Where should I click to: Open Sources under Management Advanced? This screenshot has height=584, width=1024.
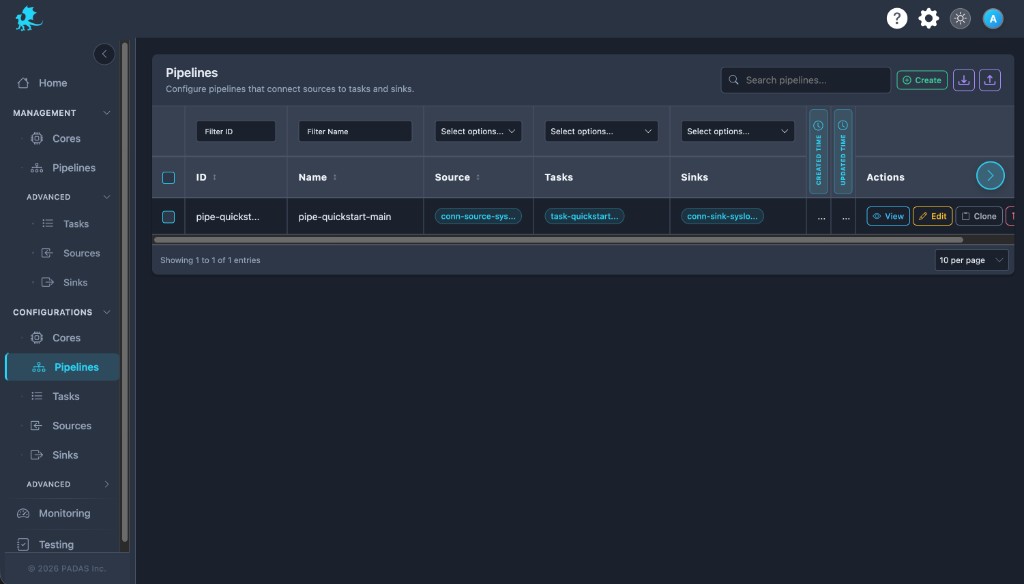(x=82, y=253)
